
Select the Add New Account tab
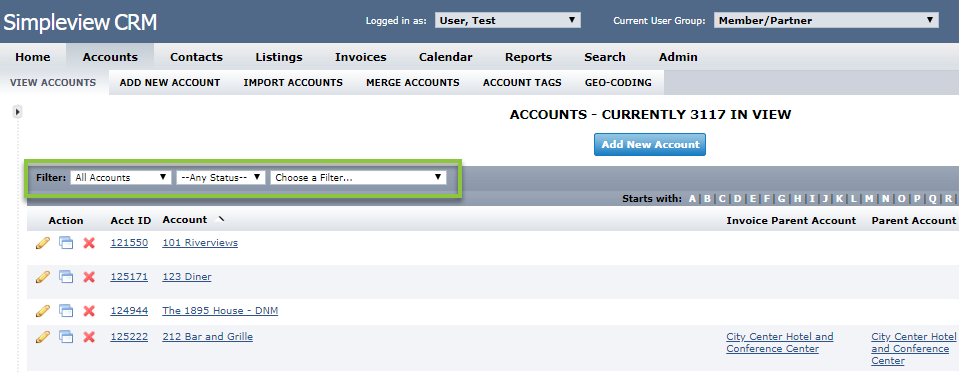[170, 82]
